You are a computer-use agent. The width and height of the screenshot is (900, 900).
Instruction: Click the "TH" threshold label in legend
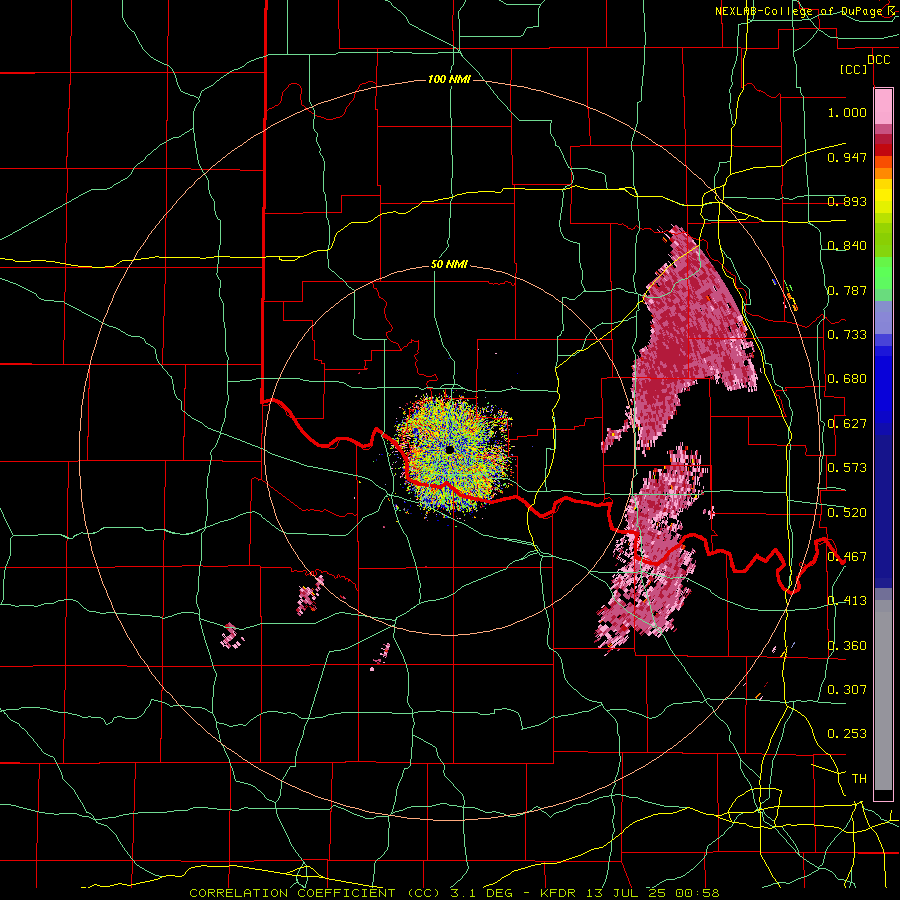click(x=859, y=779)
